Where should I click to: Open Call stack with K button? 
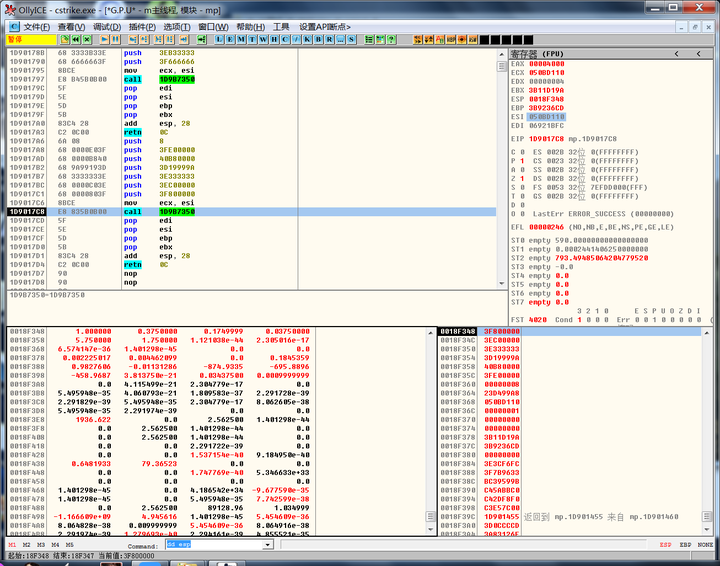point(306,39)
